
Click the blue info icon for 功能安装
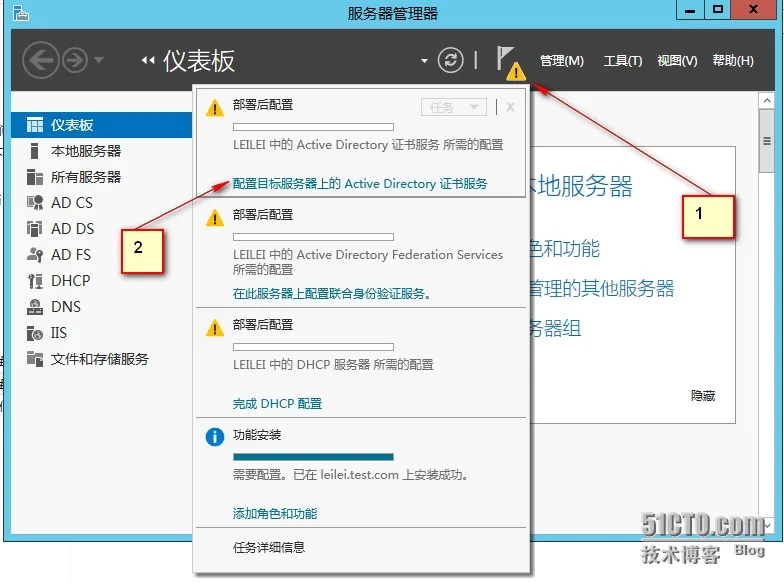pyautogui.click(x=215, y=437)
